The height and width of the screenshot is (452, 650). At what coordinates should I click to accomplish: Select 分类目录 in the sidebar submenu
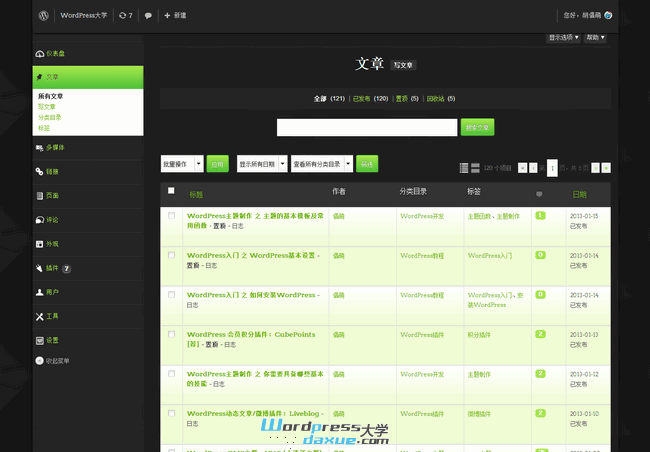(x=50, y=118)
